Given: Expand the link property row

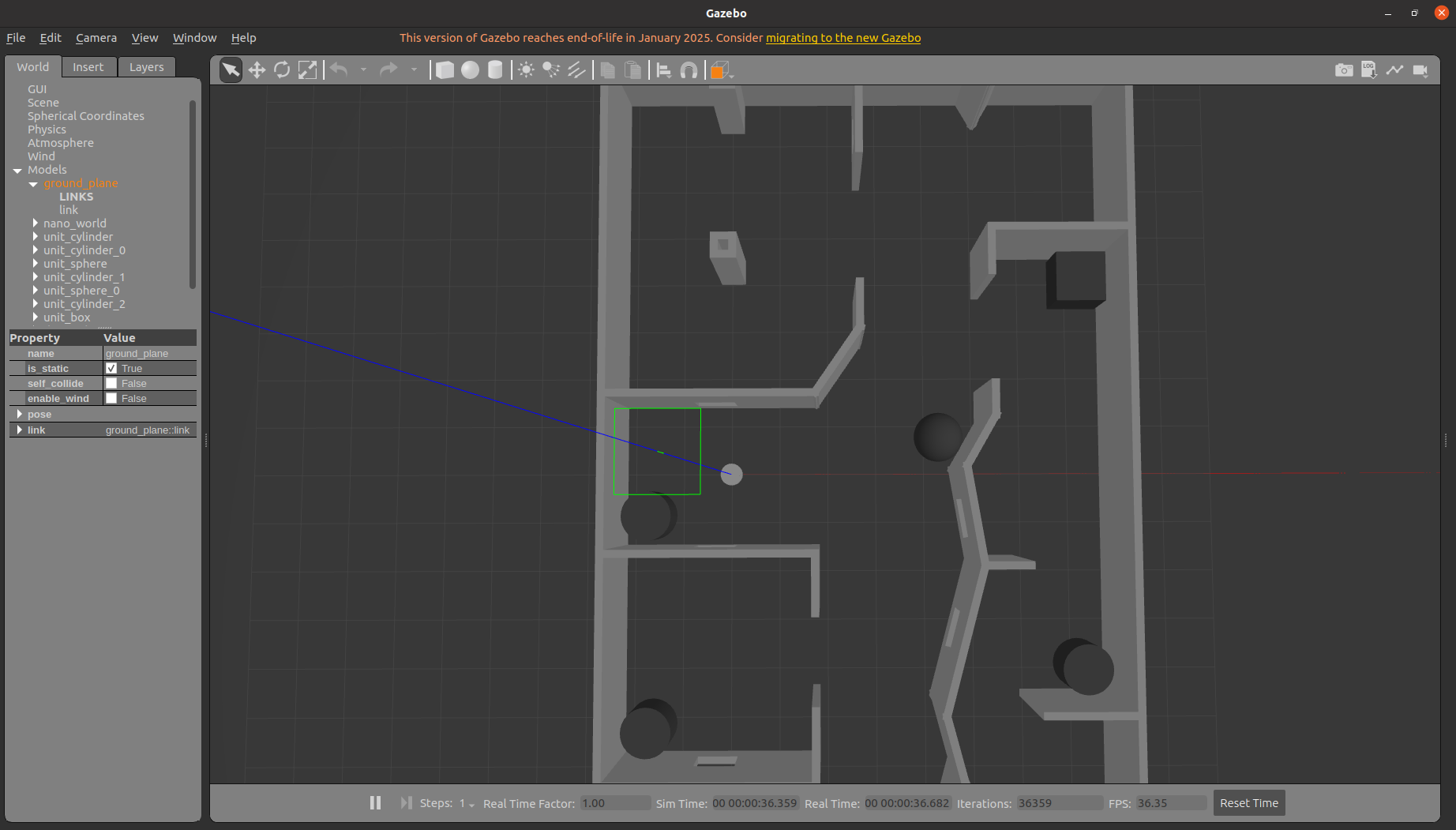Looking at the screenshot, I should [x=19, y=430].
